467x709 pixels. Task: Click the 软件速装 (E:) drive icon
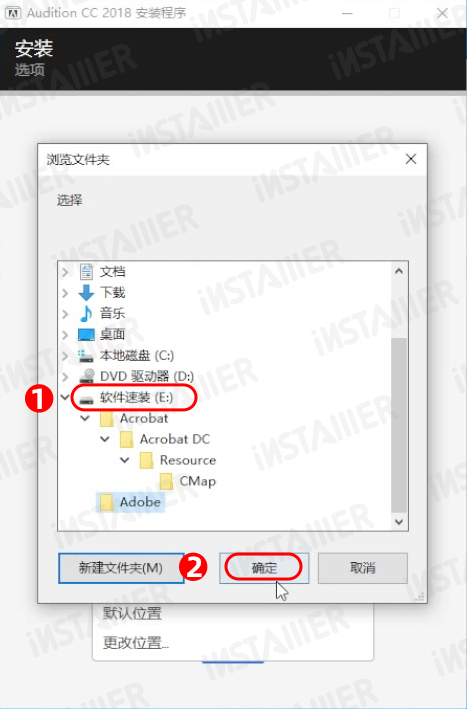click(x=86, y=398)
